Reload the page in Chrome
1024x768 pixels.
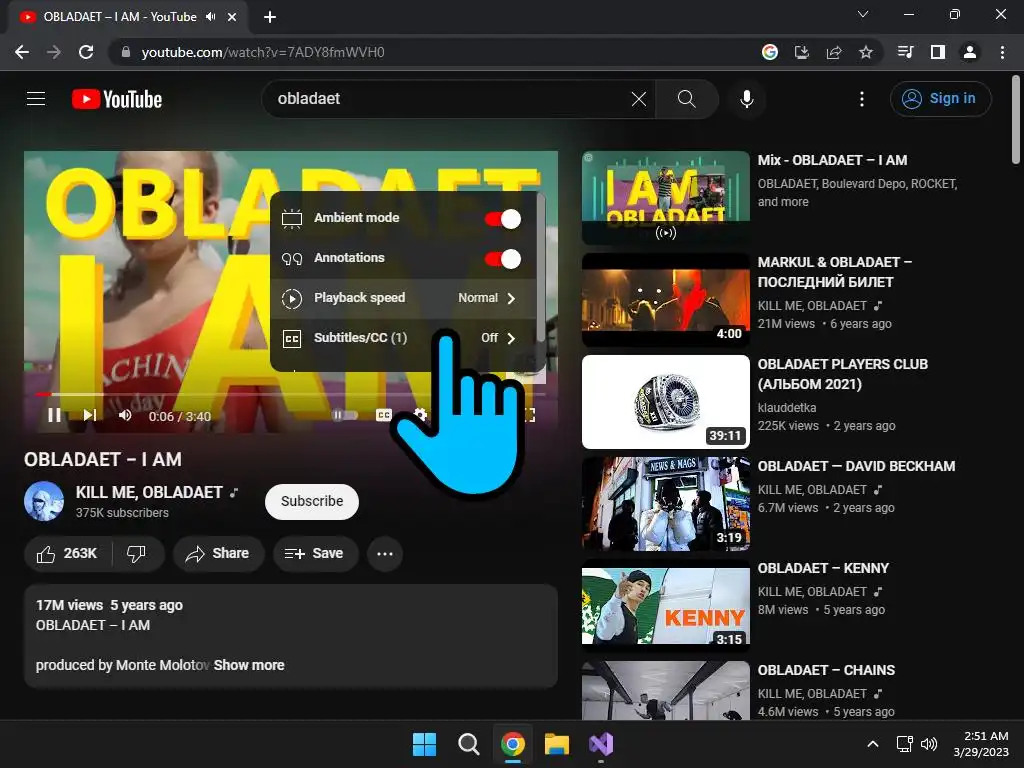[x=86, y=52]
